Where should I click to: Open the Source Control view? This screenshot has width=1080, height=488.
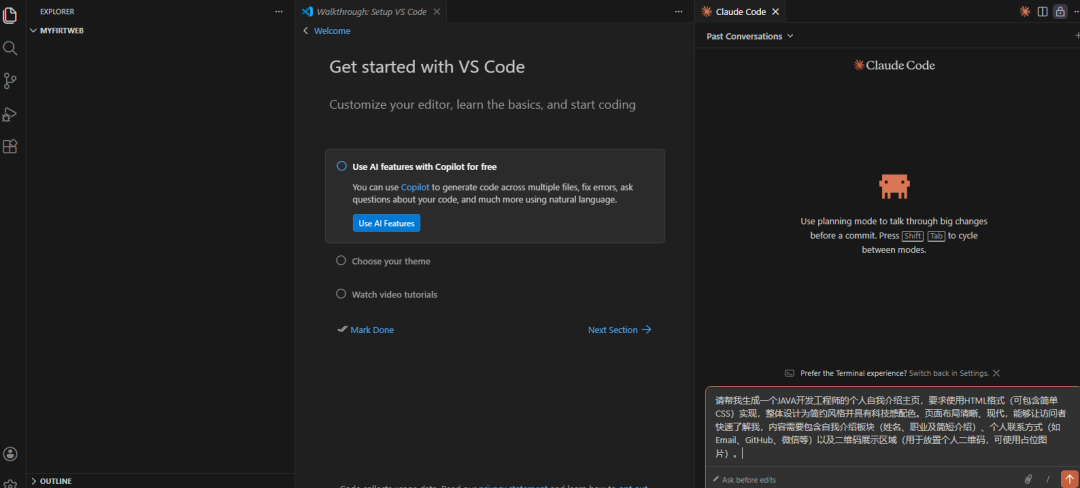click(x=11, y=81)
